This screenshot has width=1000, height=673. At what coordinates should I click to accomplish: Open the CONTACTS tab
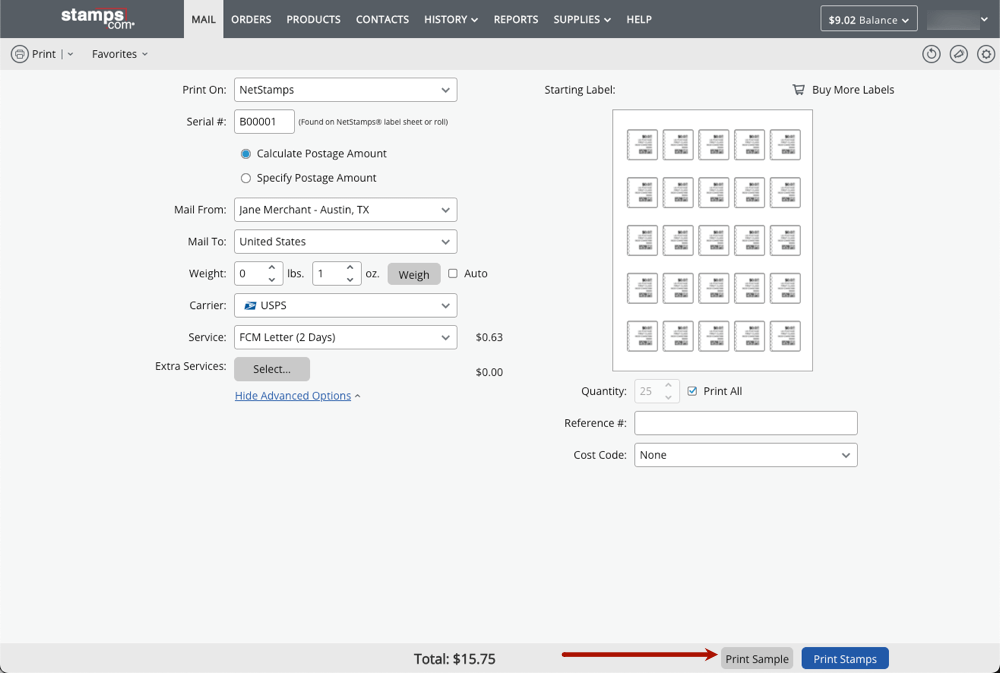(x=382, y=19)
